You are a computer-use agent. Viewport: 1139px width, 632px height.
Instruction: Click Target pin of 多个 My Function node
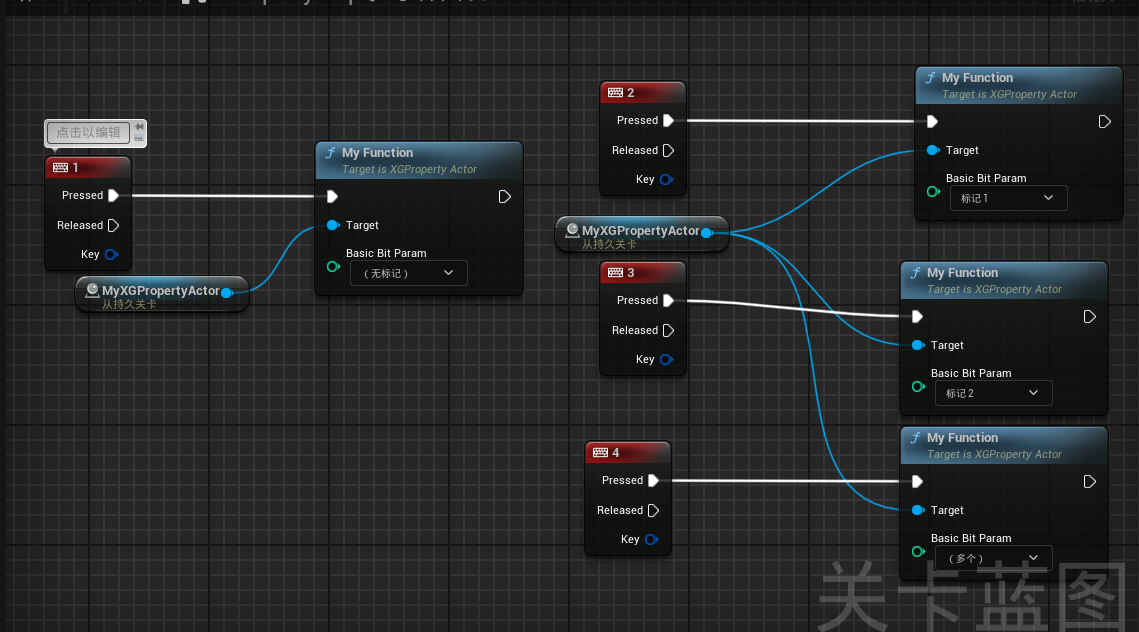pyautogui.click(x=918, y=510)
